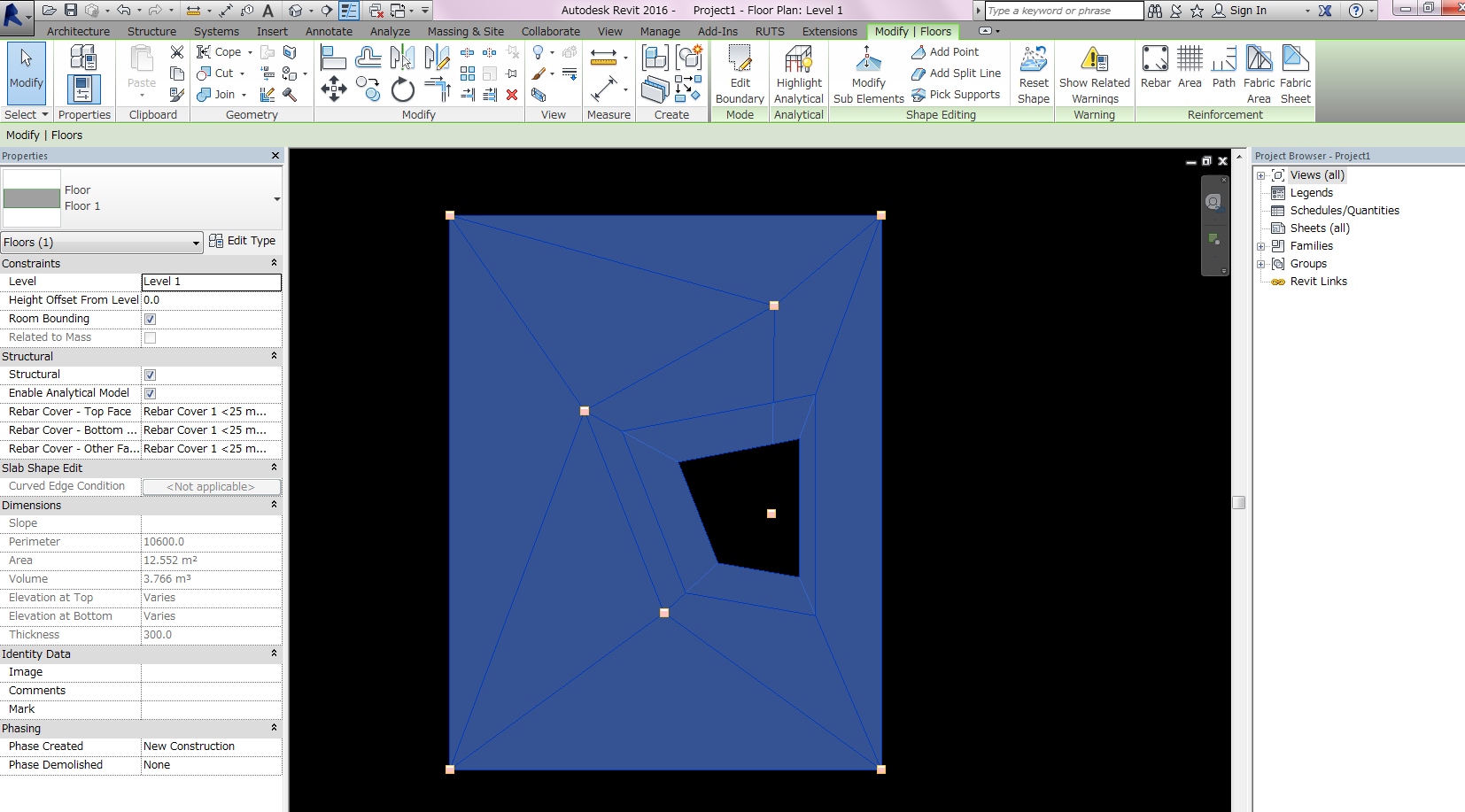Switch to Annotate tab
The width and height of the screenshot is (1465, 812).
click(329, 31)
